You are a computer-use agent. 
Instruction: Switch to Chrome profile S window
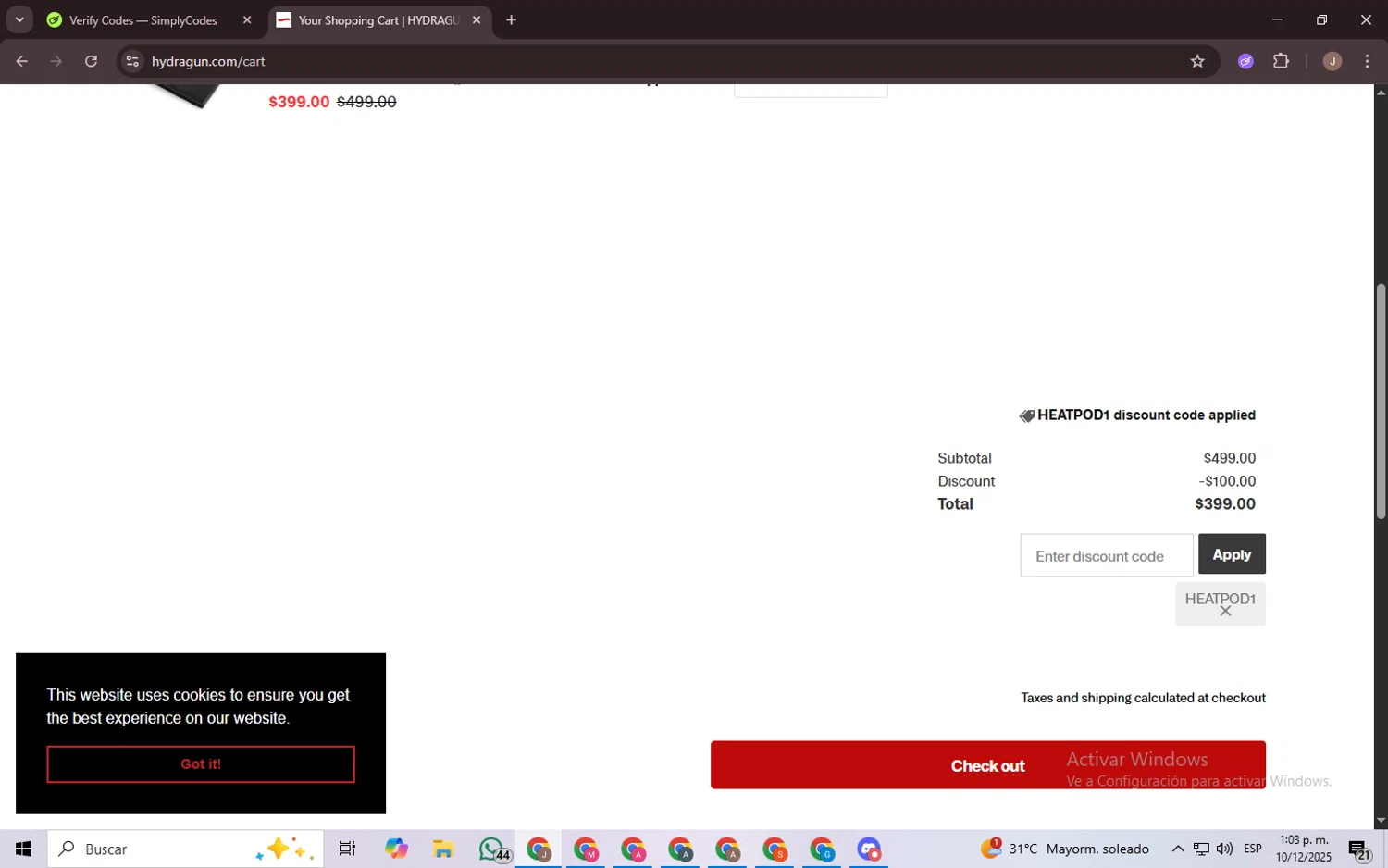tap(775, 849)
